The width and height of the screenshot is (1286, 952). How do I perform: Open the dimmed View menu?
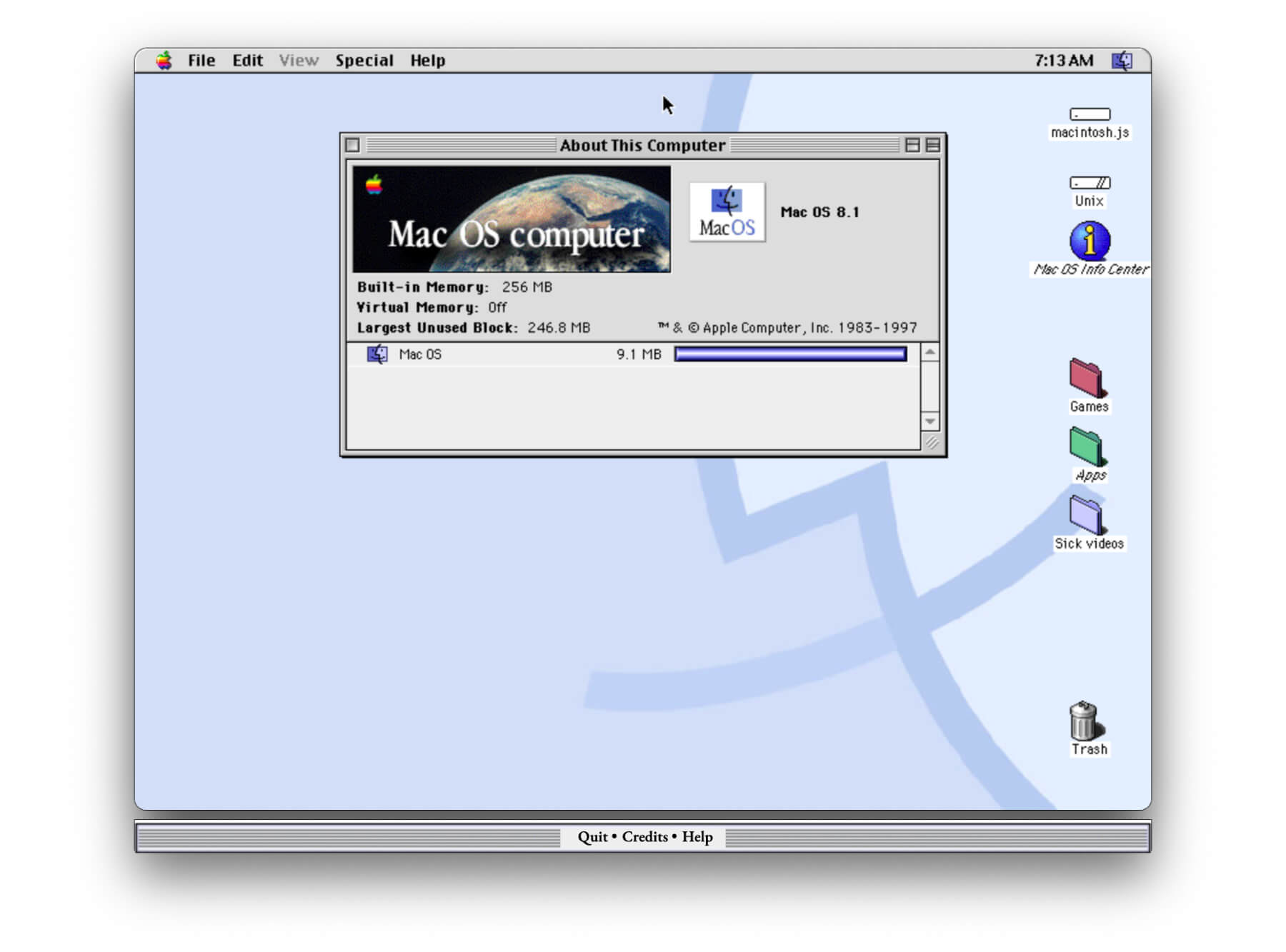pyautogui.click(x=299, y=61)
